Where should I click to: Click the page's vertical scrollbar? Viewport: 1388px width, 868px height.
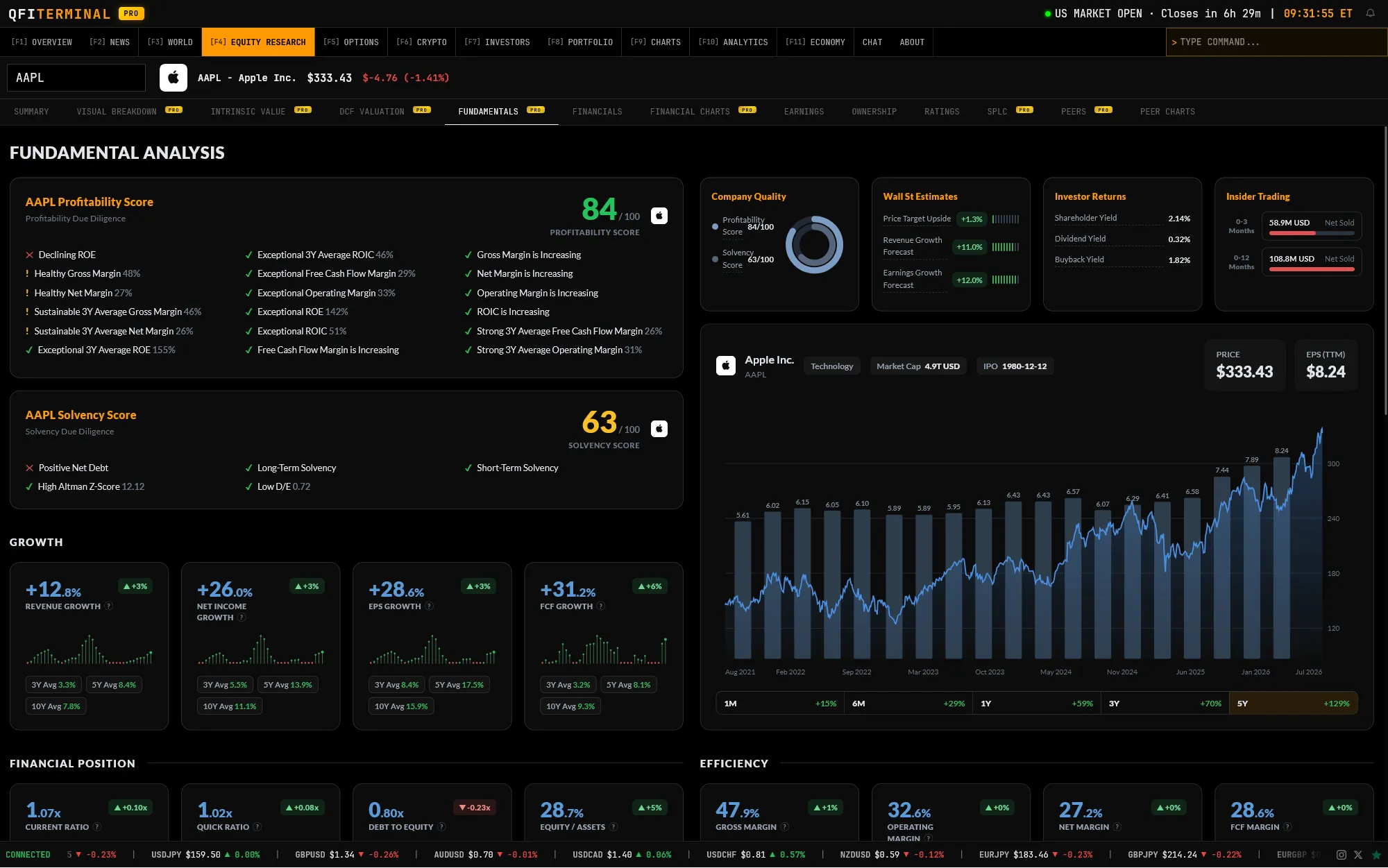[x=1385, y=271]
